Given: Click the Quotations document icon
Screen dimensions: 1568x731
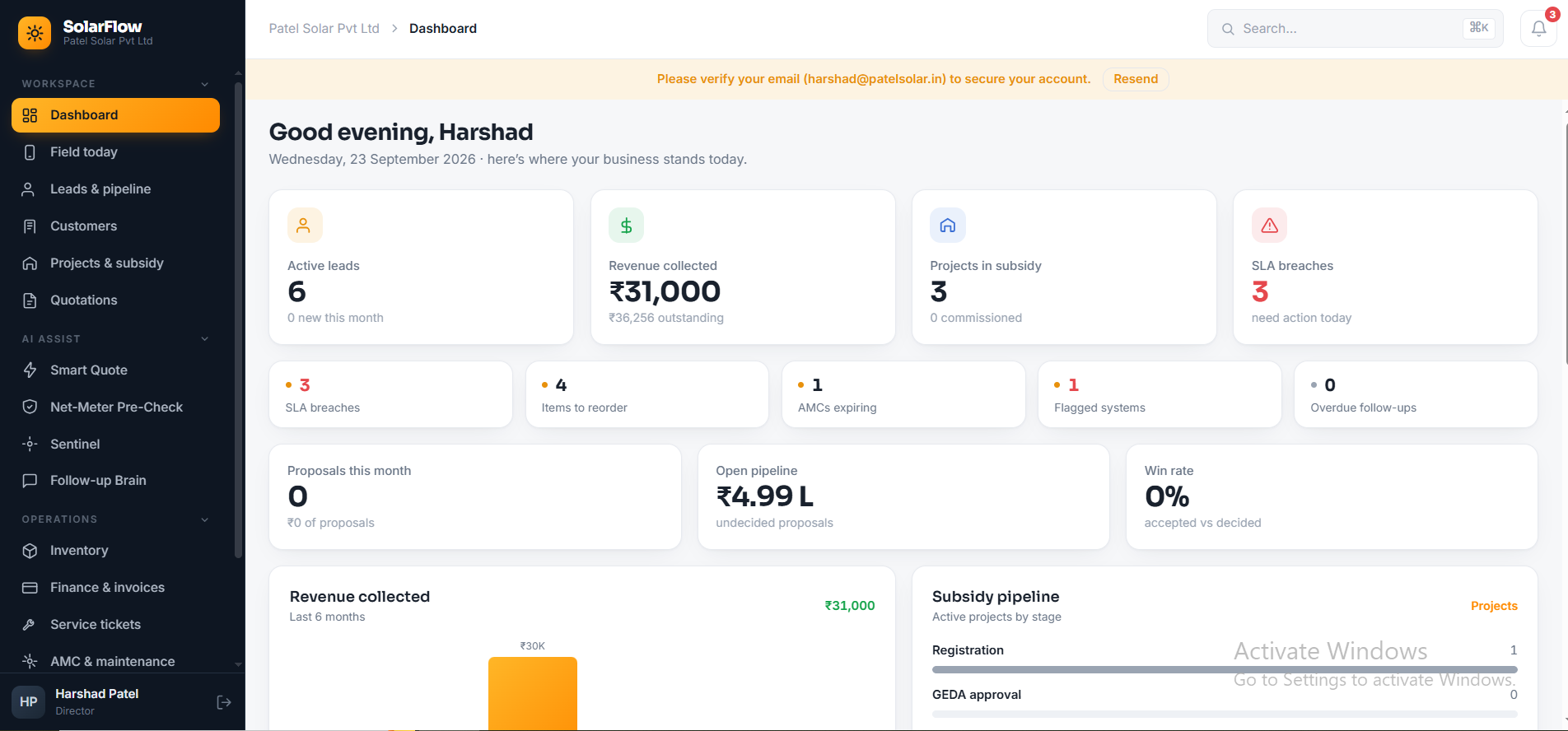Looking at the screenshot, I should (x=30, y=300).
